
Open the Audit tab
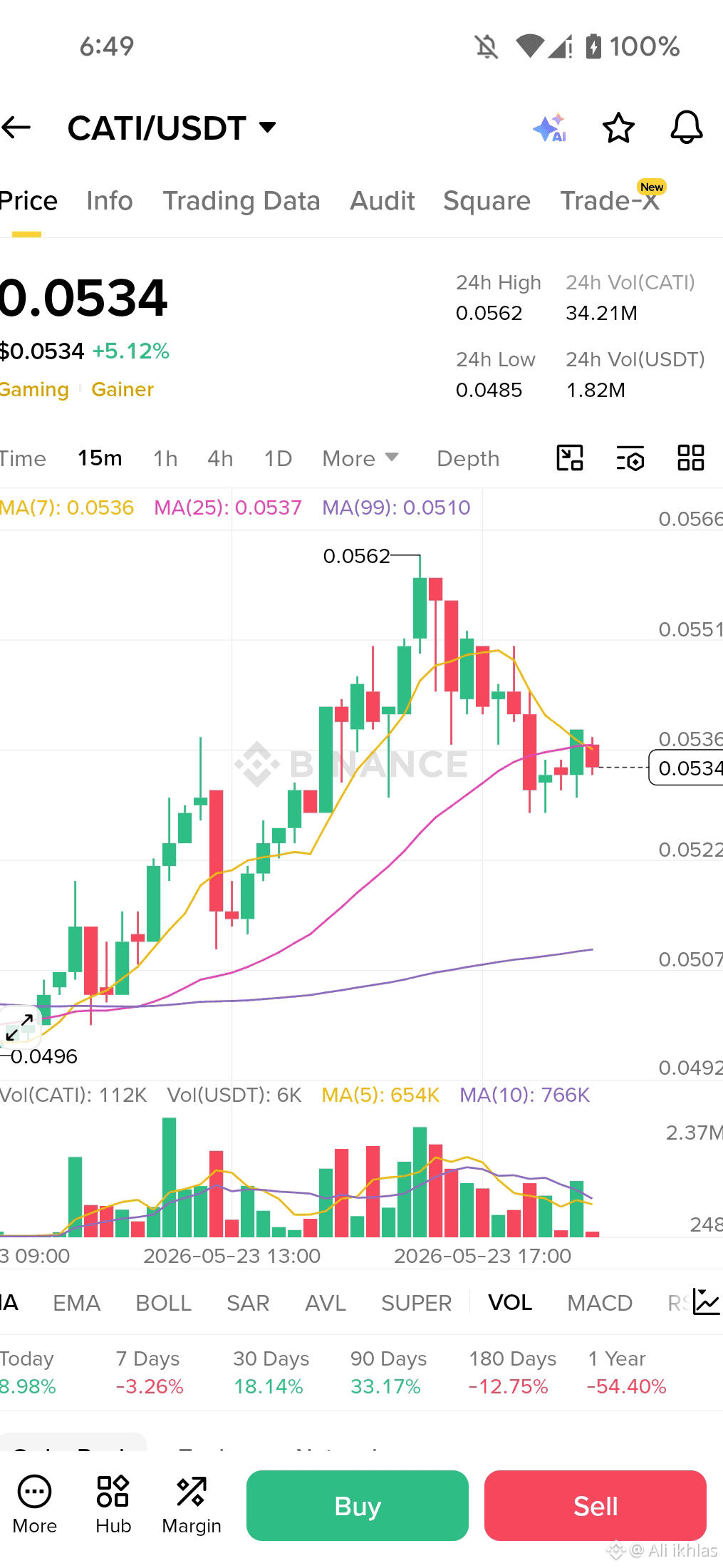pyautogui.click(x=382, y=201)
